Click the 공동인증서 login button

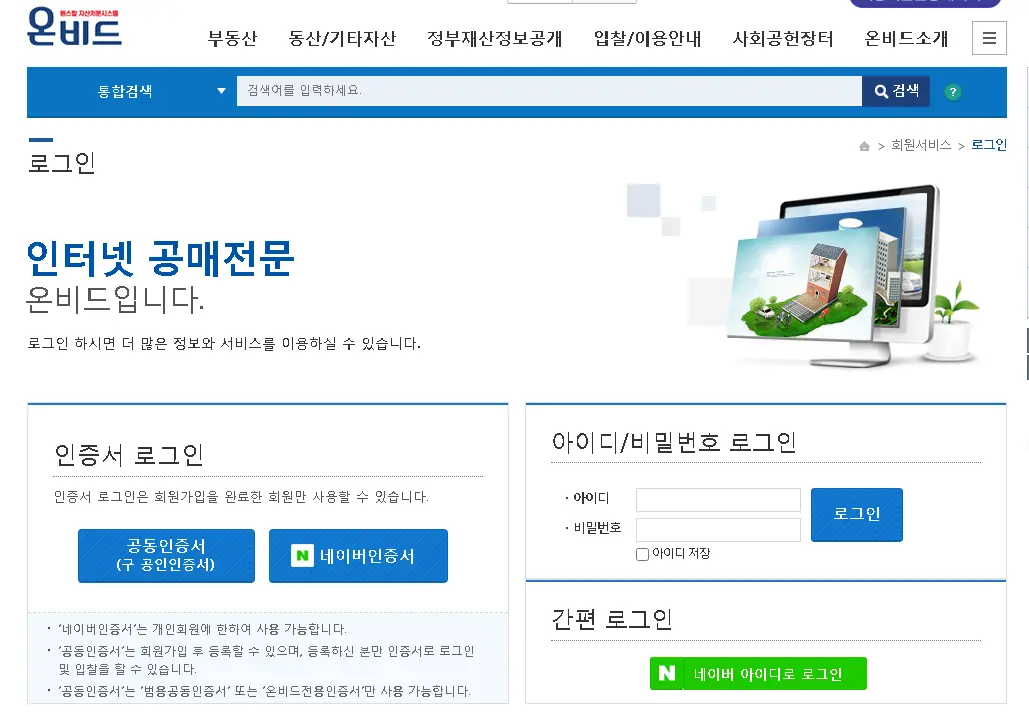coord(166,555)
